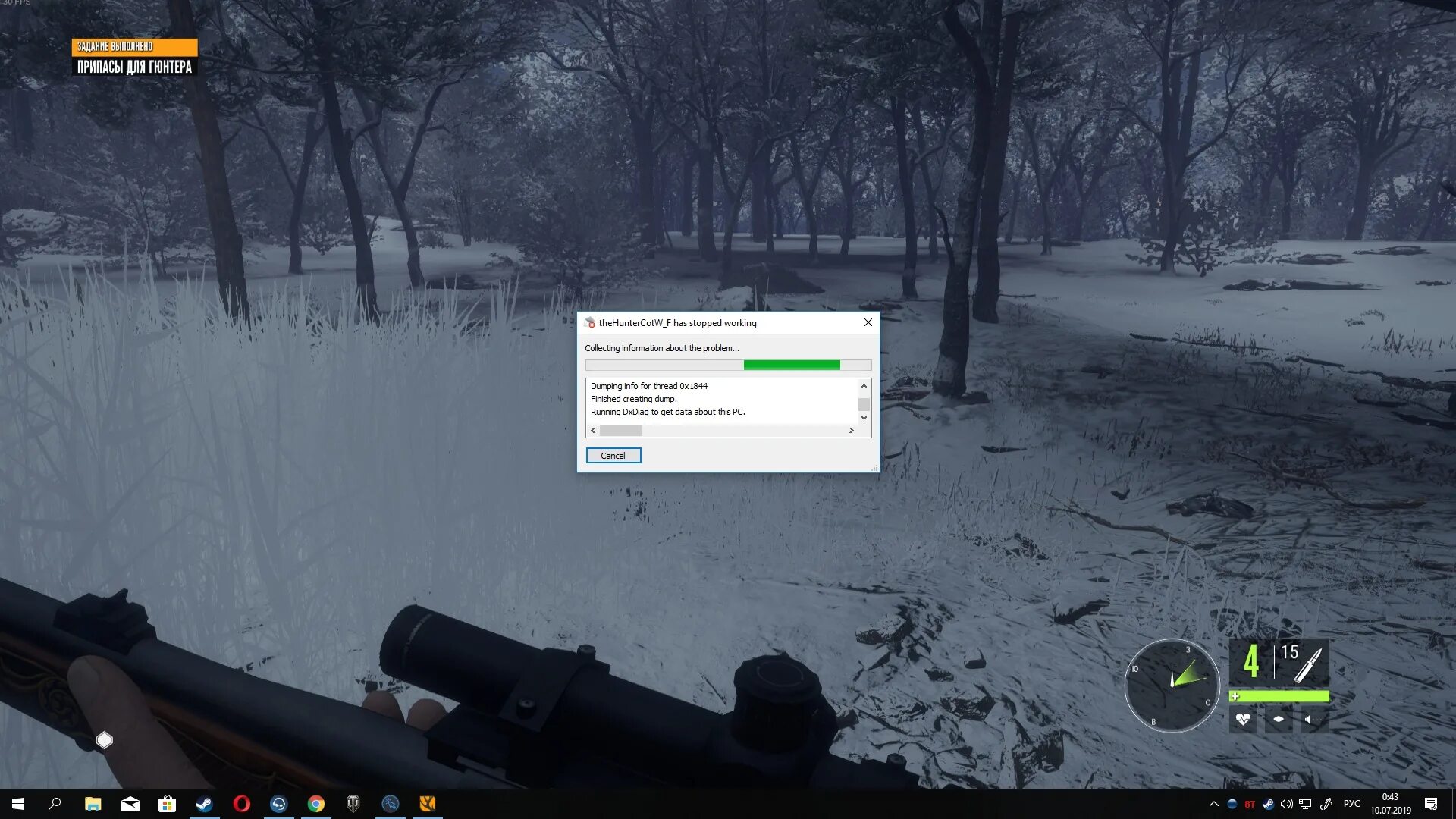Click the green crash report progress bar

pyautogui.click(x=728, y=365)
